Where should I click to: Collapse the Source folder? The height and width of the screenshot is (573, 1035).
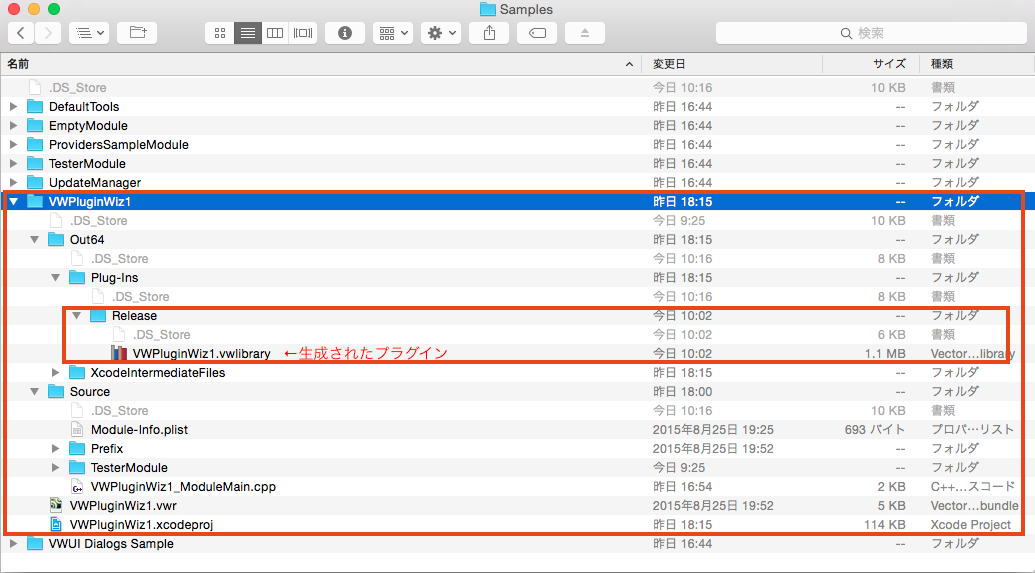[x=34, y=391]
